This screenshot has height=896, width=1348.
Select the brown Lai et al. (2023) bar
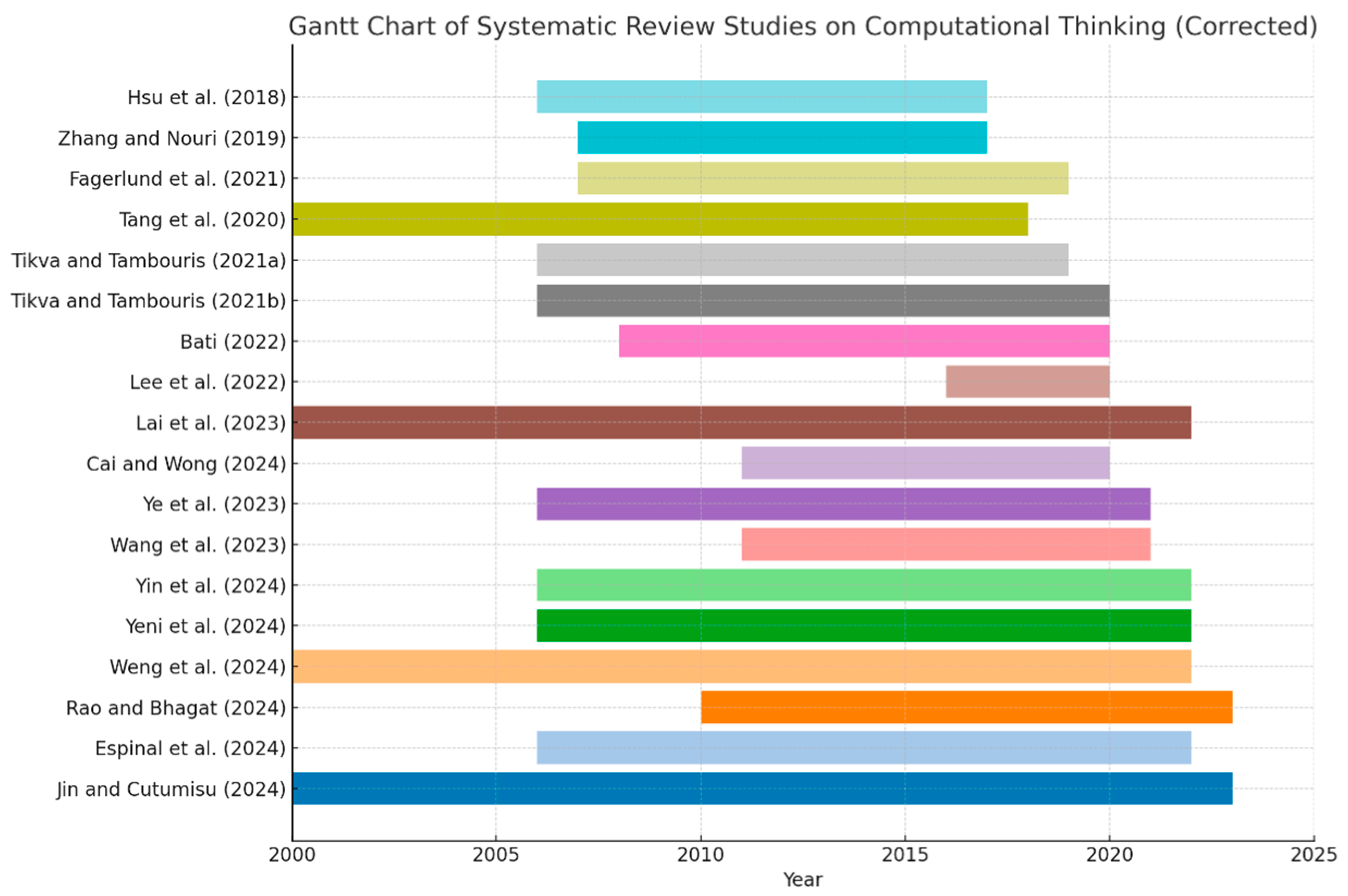click(741, 422)
